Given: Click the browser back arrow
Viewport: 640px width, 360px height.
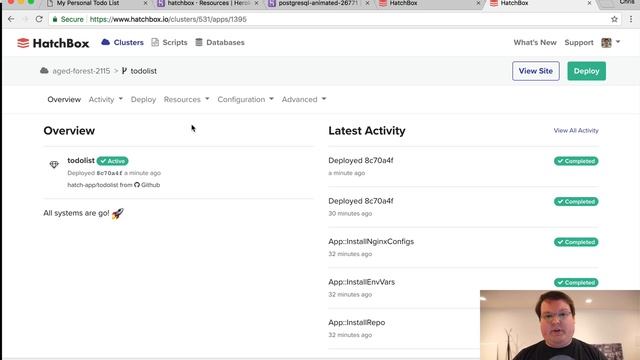Looking at the screenshot, I should 11,19.
